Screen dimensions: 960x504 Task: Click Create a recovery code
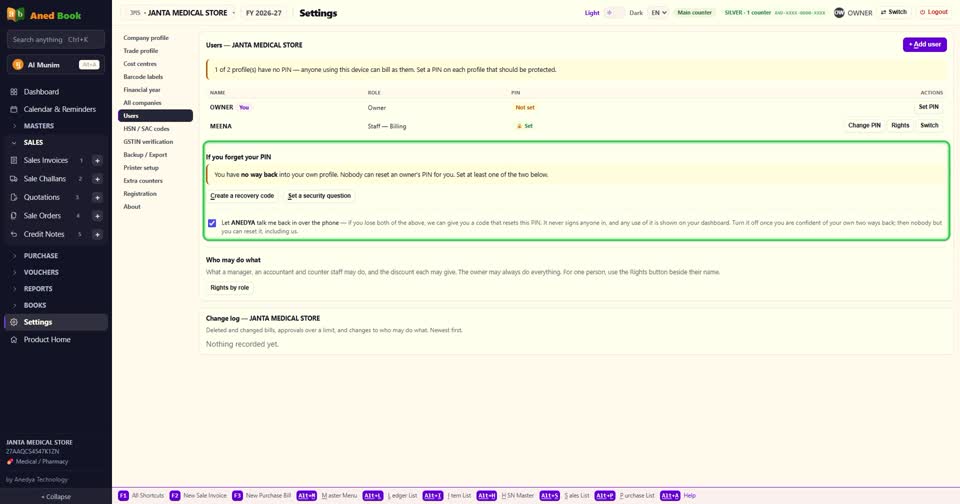[242, 196]
